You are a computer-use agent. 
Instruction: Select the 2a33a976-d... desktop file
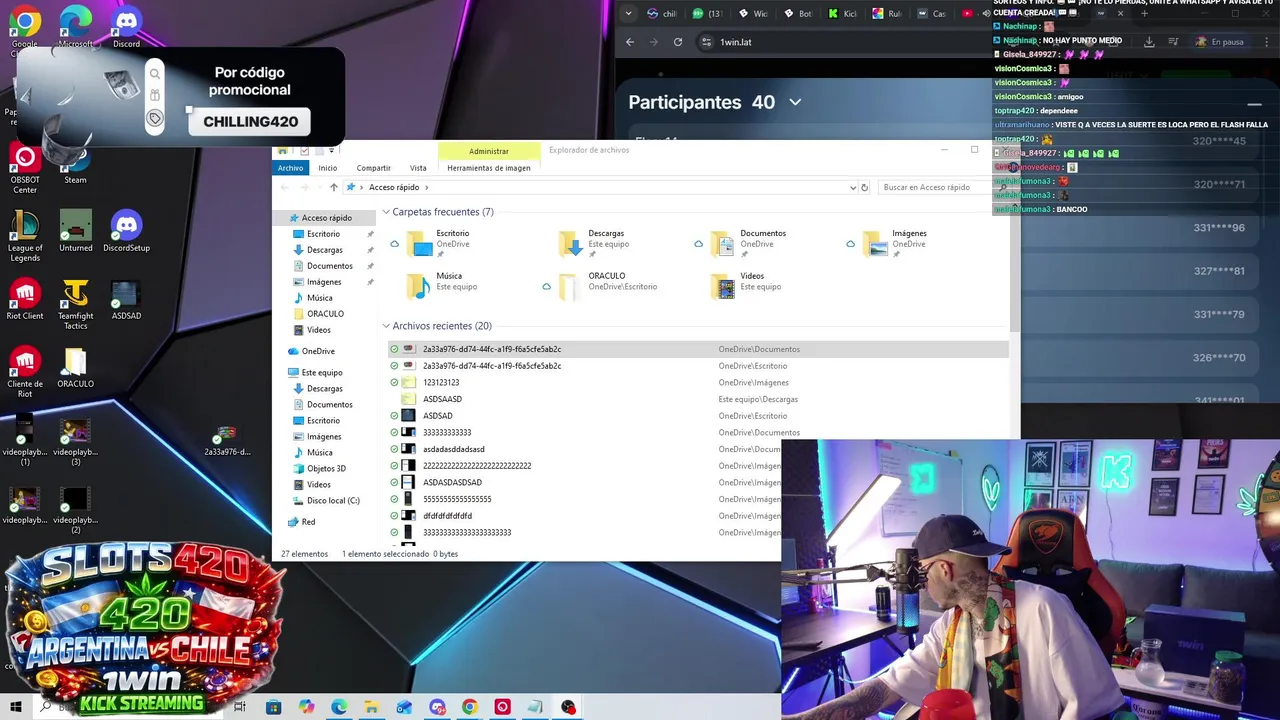tap(227, 440)
